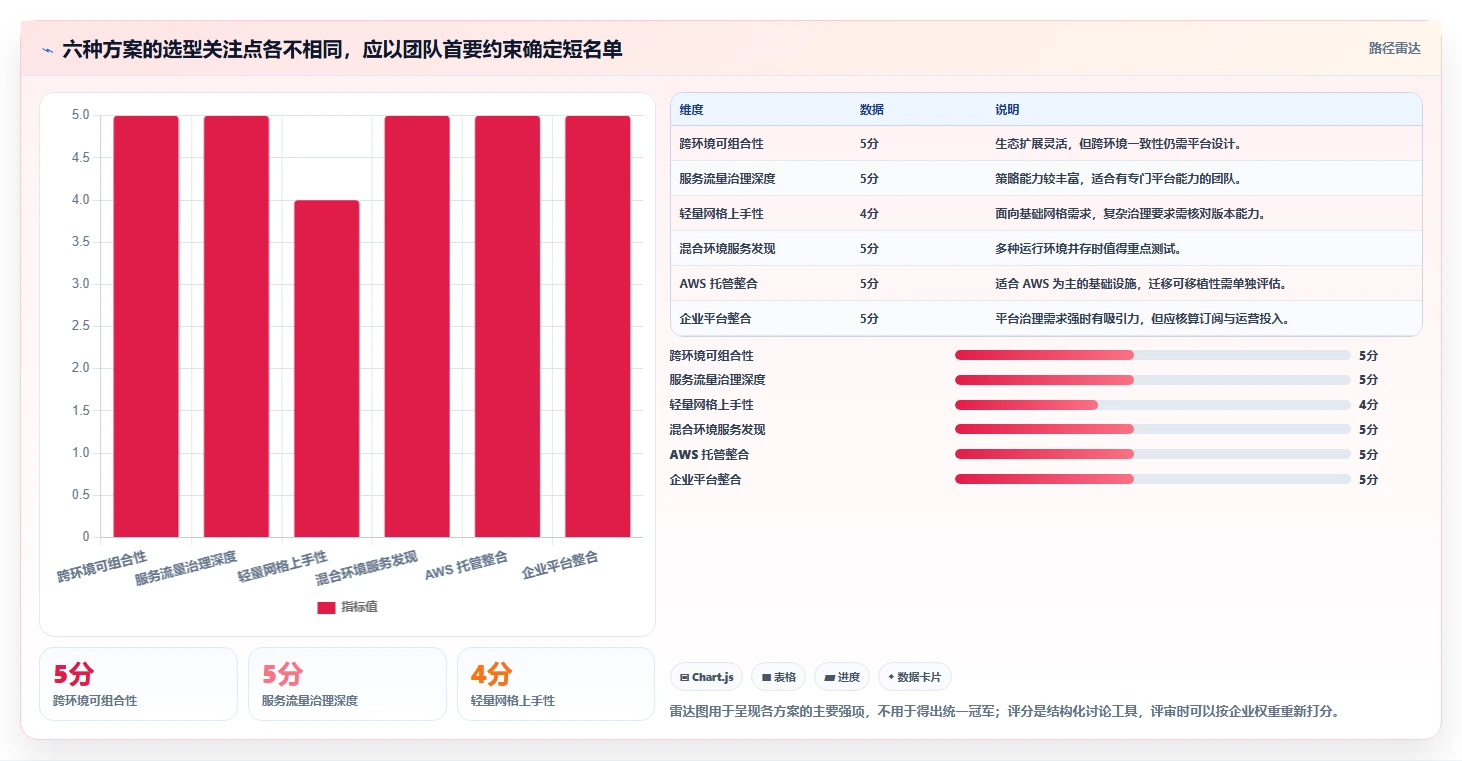
Task: Click the 服务流量治理深度 progress bar
Action: point(1153,380)
